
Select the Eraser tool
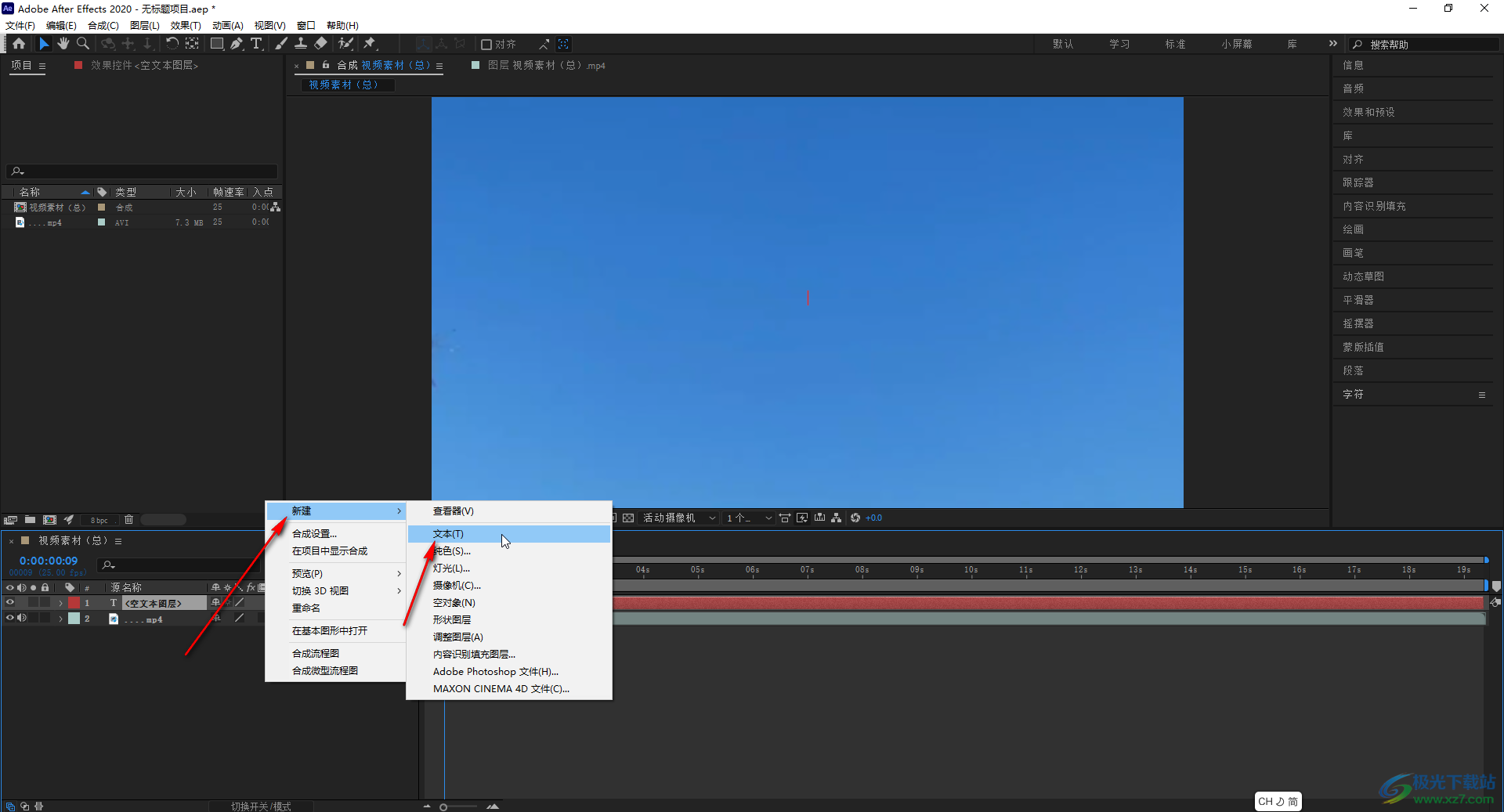pyautogui.click(x=321, y=44)
